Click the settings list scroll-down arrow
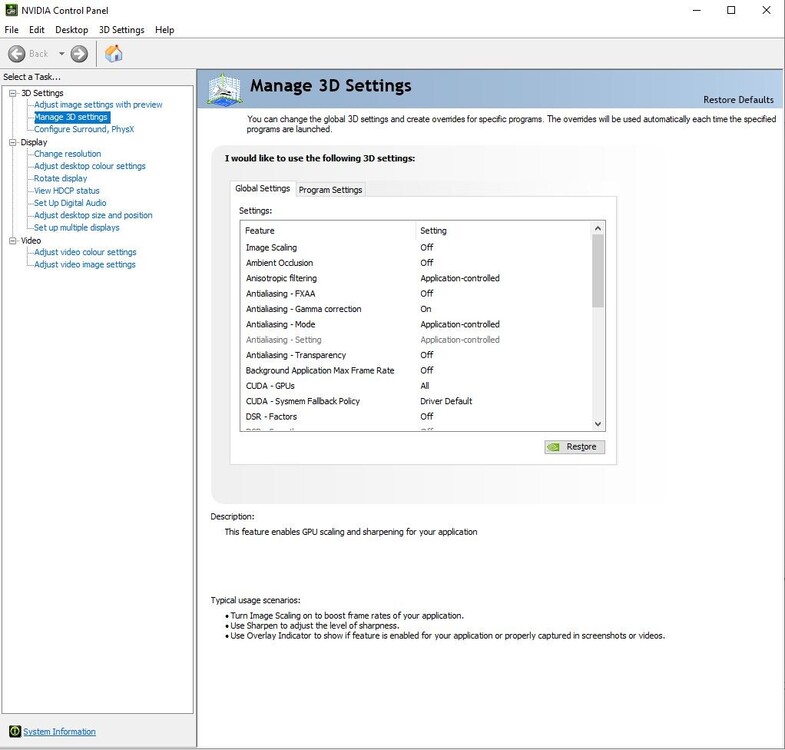 [x=598, y=424]
